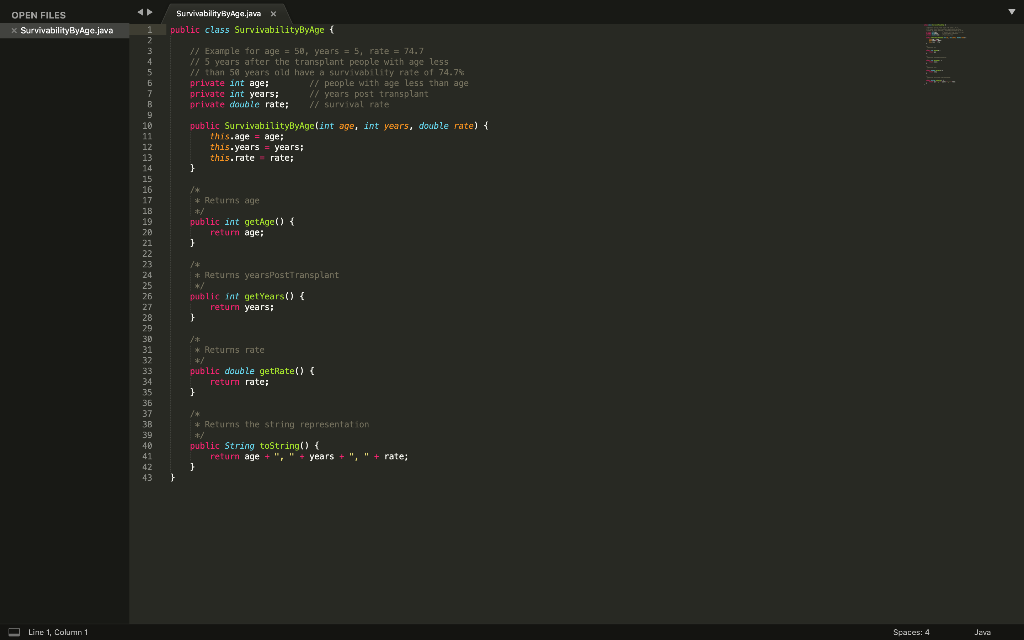
Task: Click "* Returns the string representation" comment
Action: tap(281, 424)
